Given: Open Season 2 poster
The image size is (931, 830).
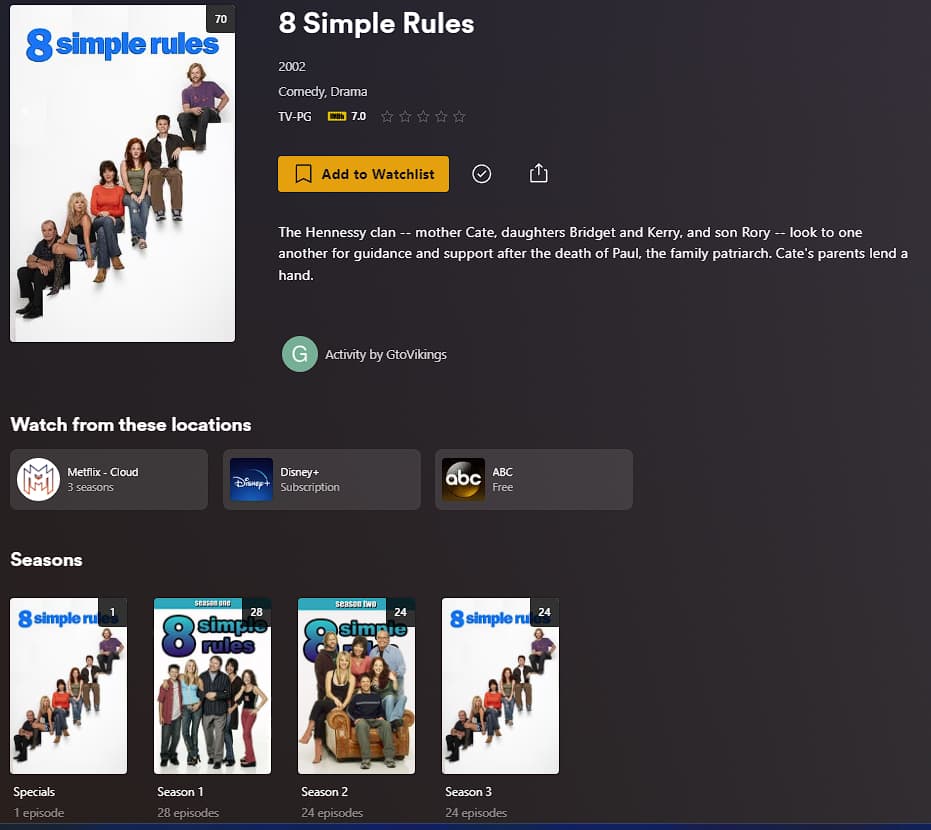Looking at the screenshot, I should coord(356,686).
